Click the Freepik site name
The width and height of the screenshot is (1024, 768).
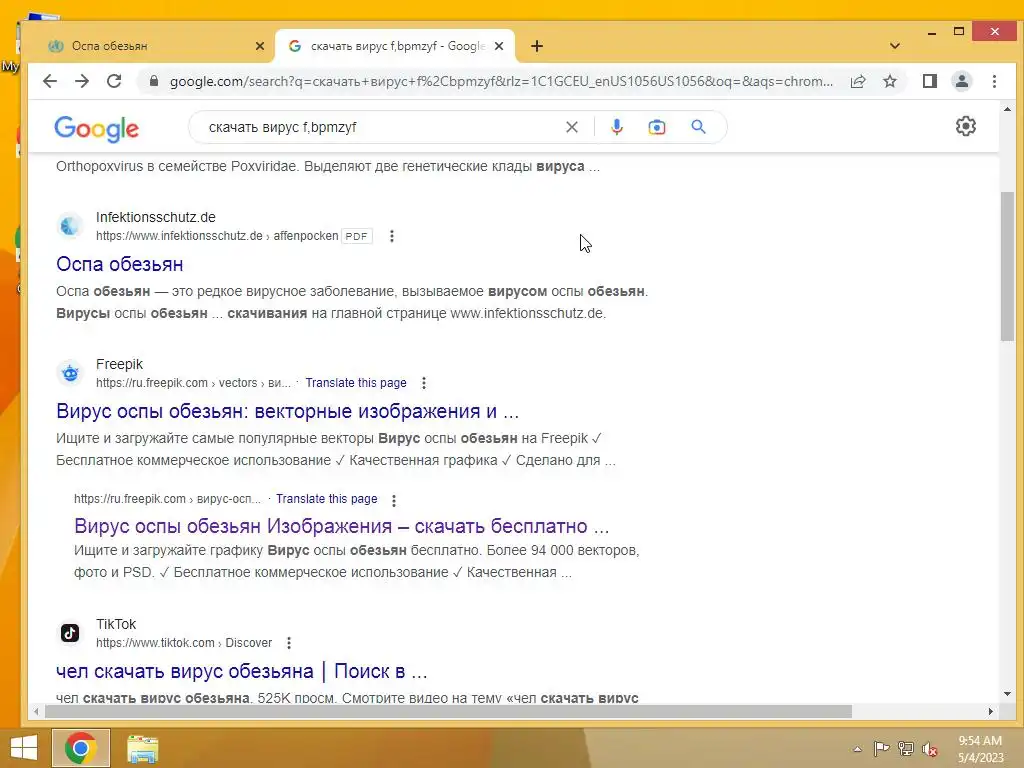pos(119,364)
